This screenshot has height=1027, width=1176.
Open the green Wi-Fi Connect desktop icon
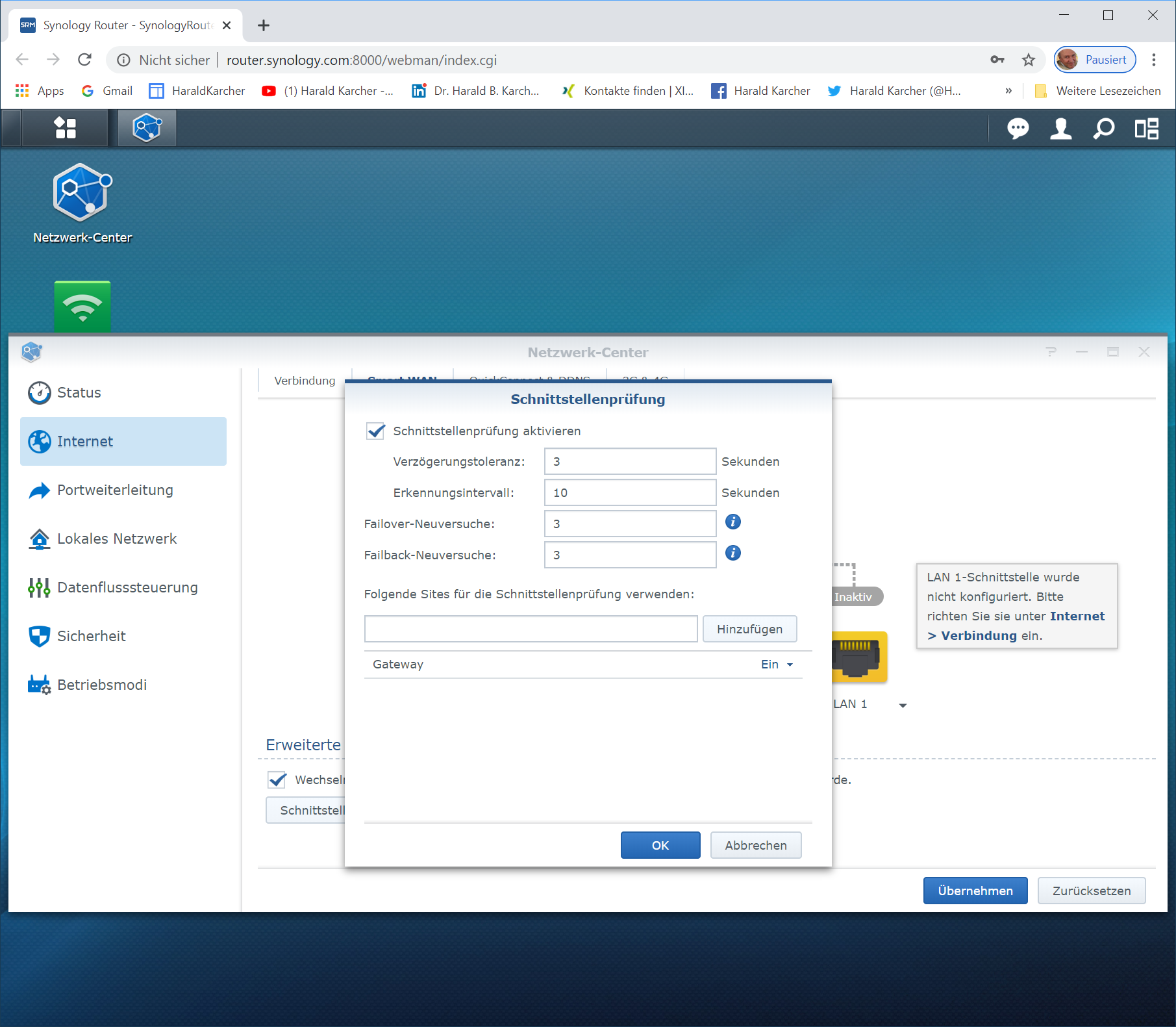click(82, 306)
